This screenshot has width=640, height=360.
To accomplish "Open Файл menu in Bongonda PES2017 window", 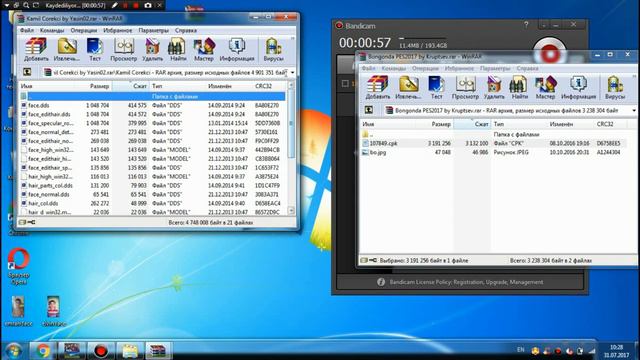I will pyautogui.click(x=368, y=68).
